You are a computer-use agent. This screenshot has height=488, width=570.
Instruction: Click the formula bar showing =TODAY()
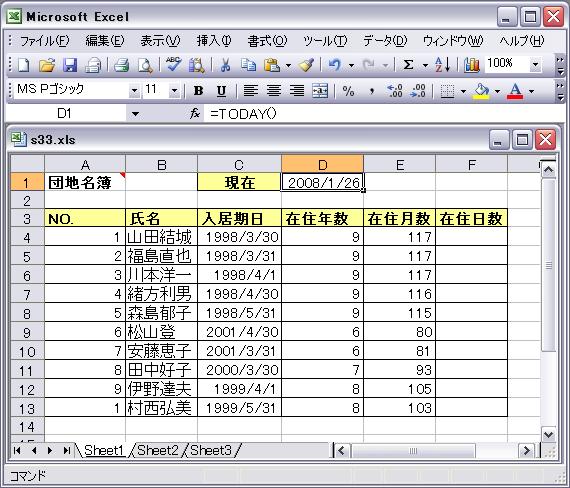[382, 114]
